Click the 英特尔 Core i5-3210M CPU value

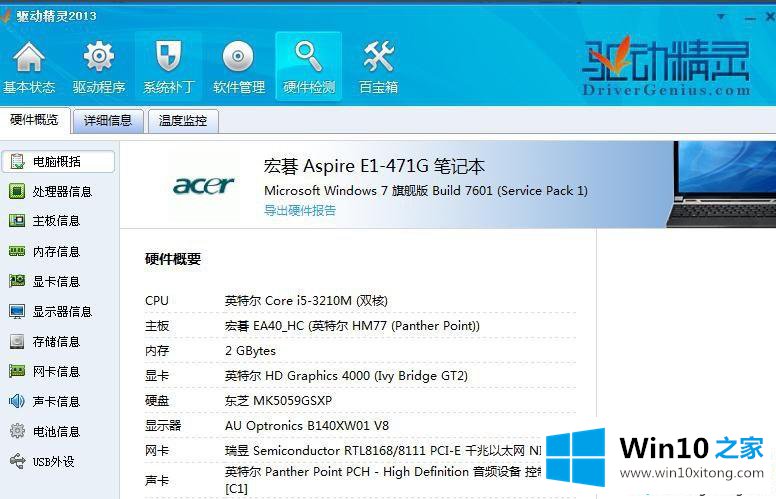306,300
